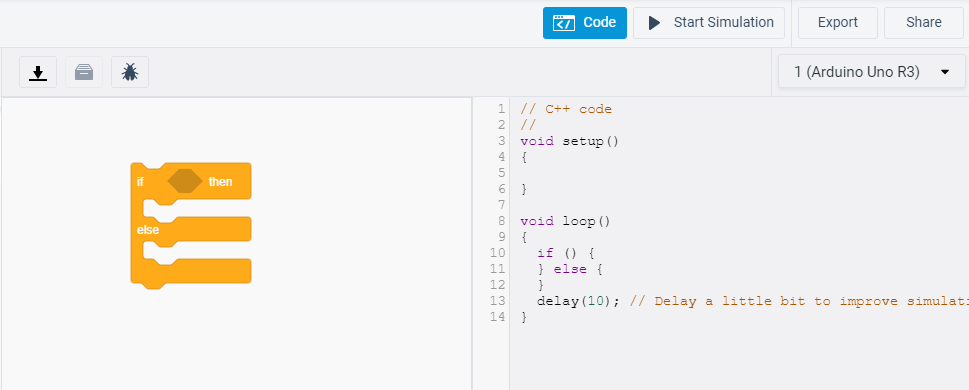Click the 'else' label on block
The height and width of the screenshot is (390, 969).
(148, 230)
